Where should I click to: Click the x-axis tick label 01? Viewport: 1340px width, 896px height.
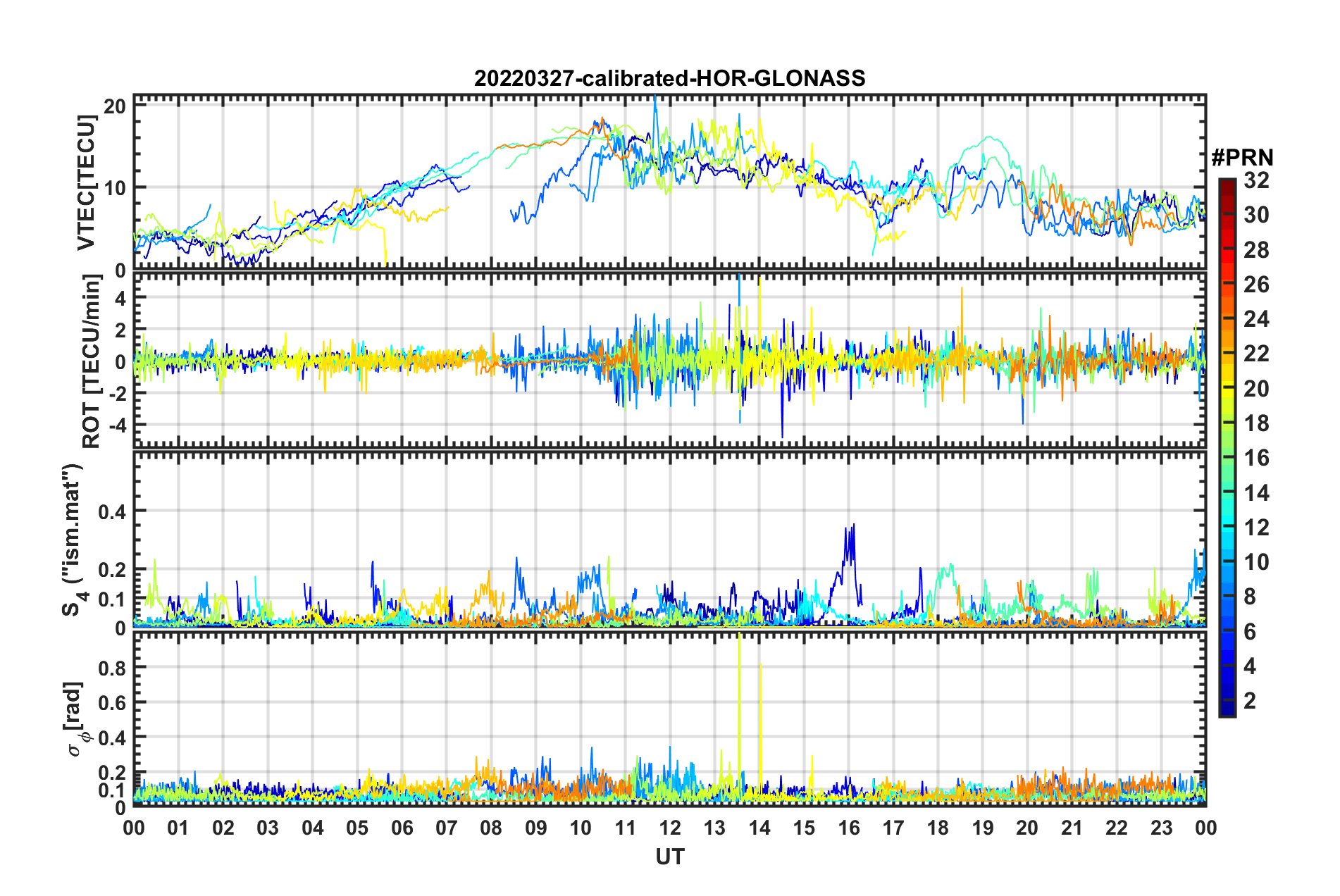(x=178, y=828)
